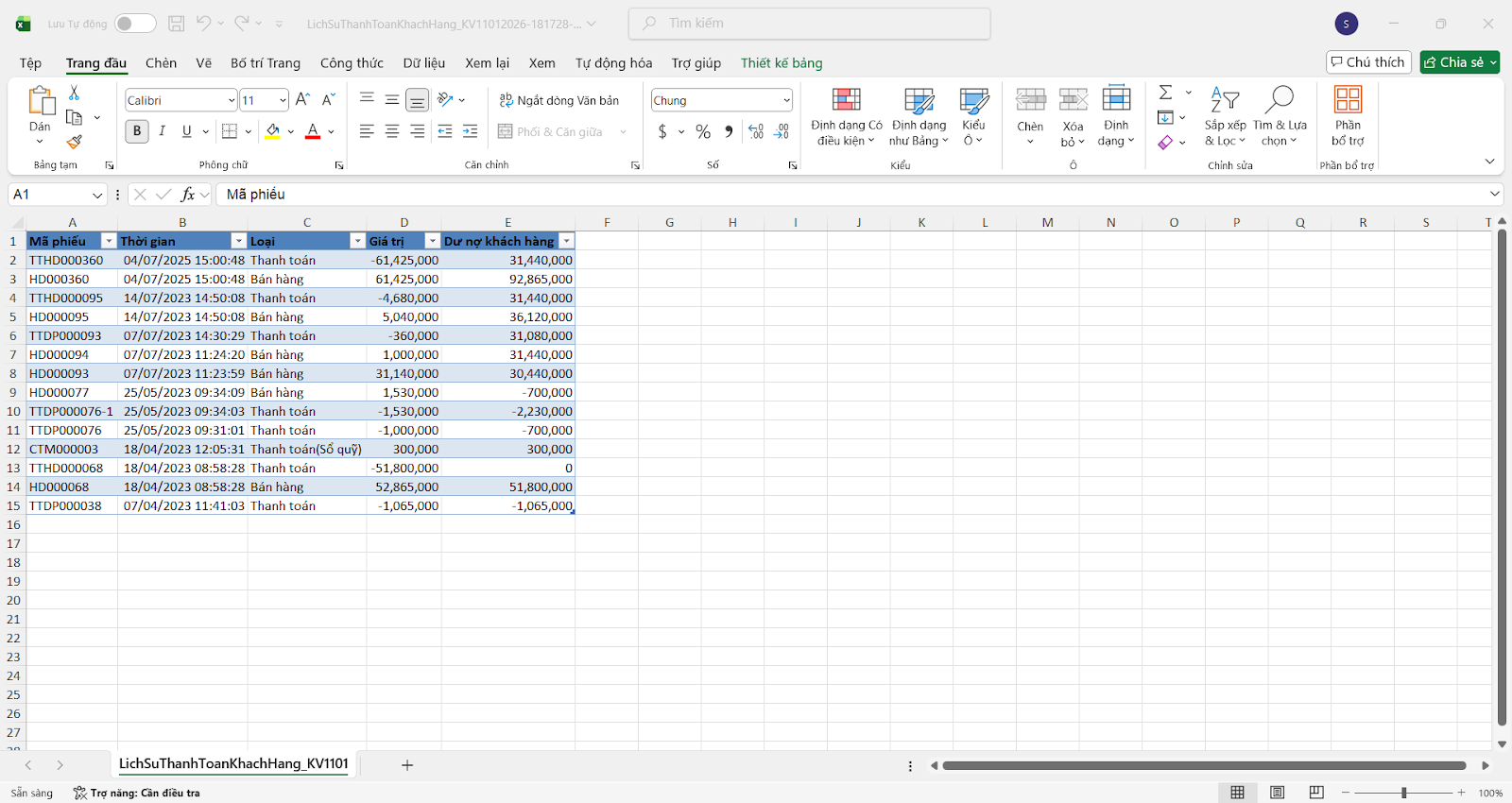Apply percent style number format

(x=703, y=132)
